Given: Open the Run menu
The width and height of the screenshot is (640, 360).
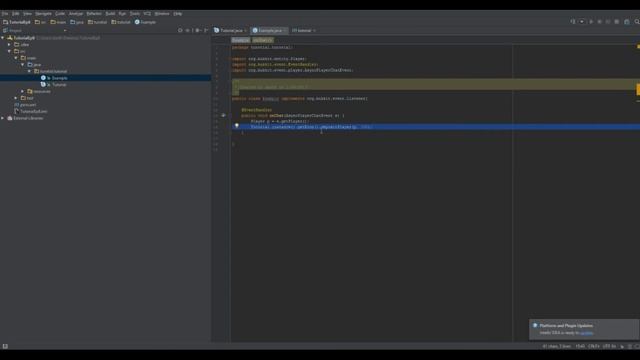Looking at the screenshot, I should coord(122,13).
